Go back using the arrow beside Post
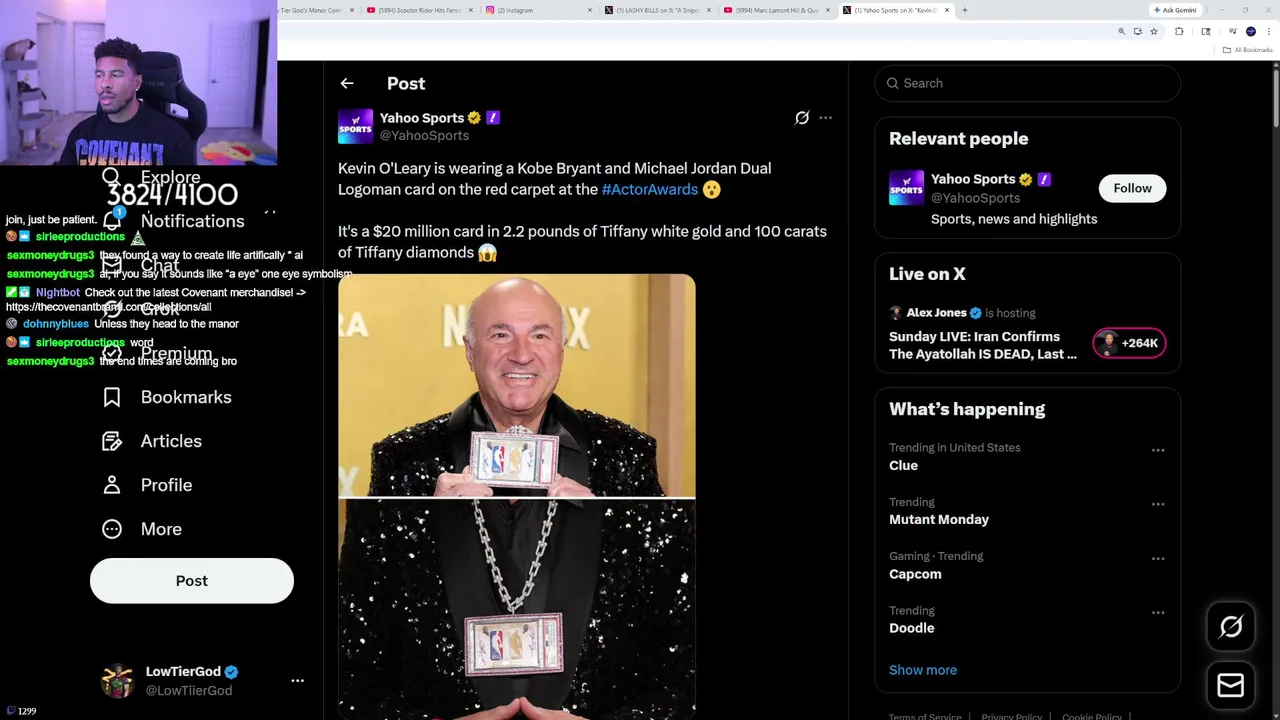The height and width of the screenshot is (720, 1280). (x=347, y=84)
